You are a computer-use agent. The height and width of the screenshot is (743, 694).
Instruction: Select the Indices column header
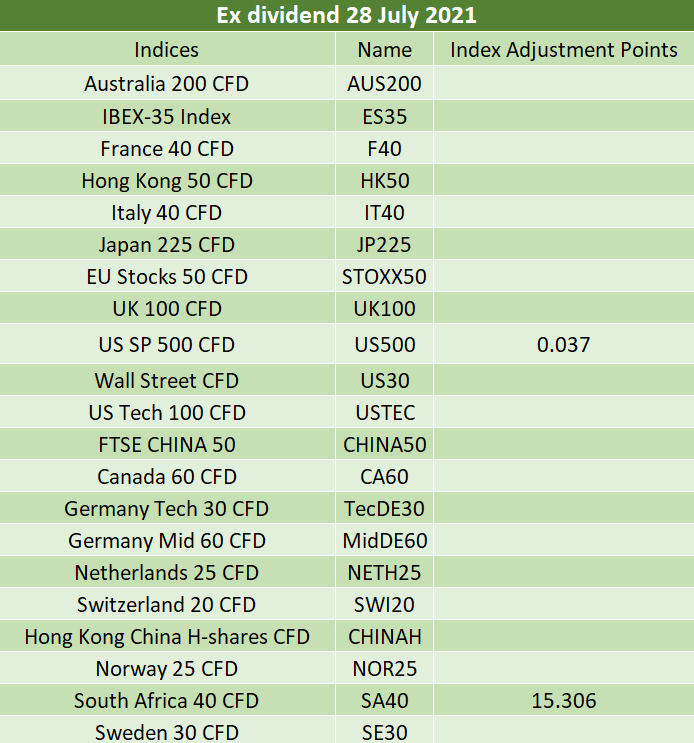[x=167, y=49]
